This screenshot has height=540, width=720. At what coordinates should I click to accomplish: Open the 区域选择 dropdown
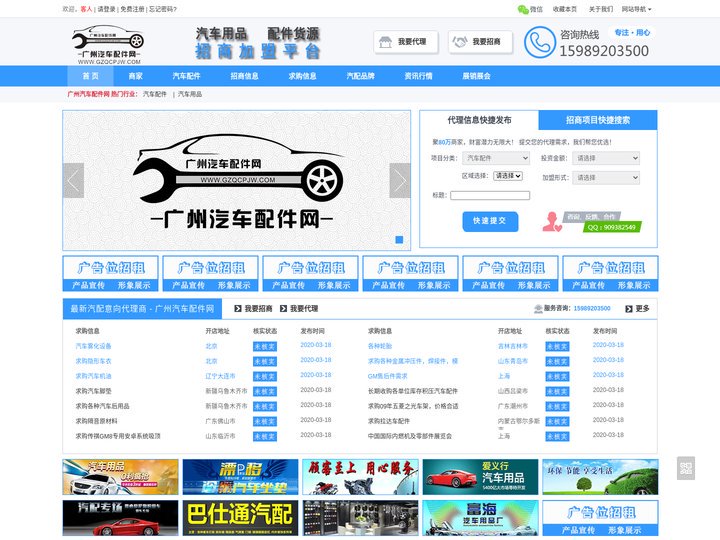tap(508, 176)
